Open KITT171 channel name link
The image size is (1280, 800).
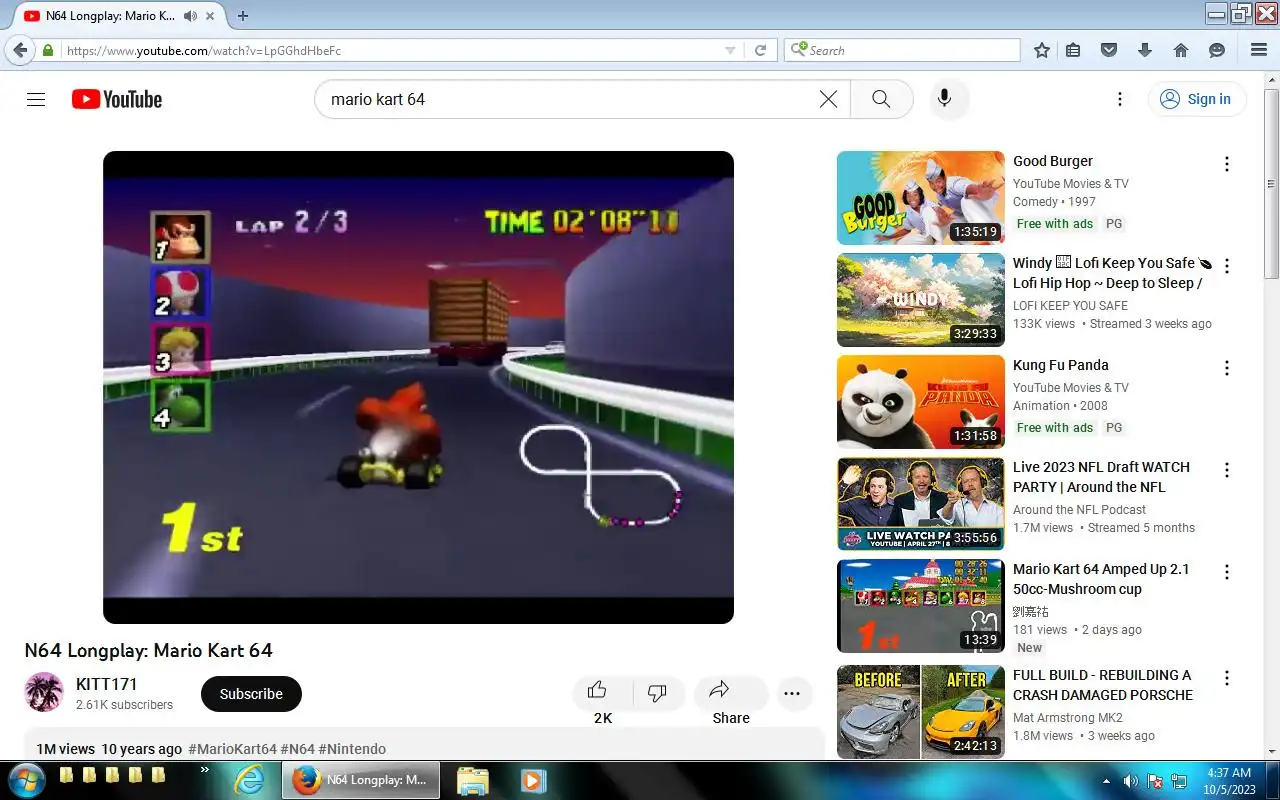click(x=107, y=684)
